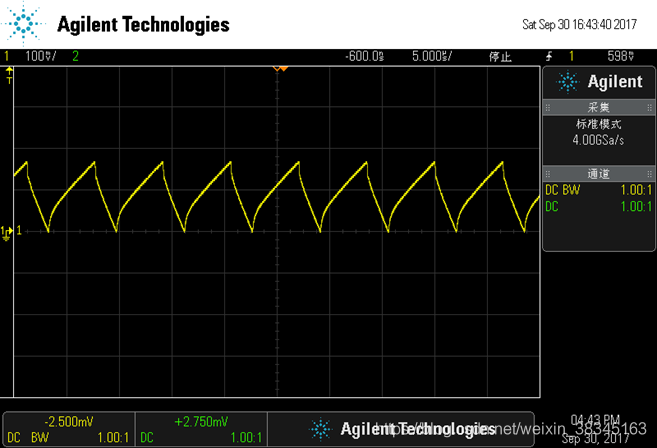This screenshot has height=448, width=657.
Task: Click the Agilent Technologies bottom banner logo
Action: click(401, 429)
